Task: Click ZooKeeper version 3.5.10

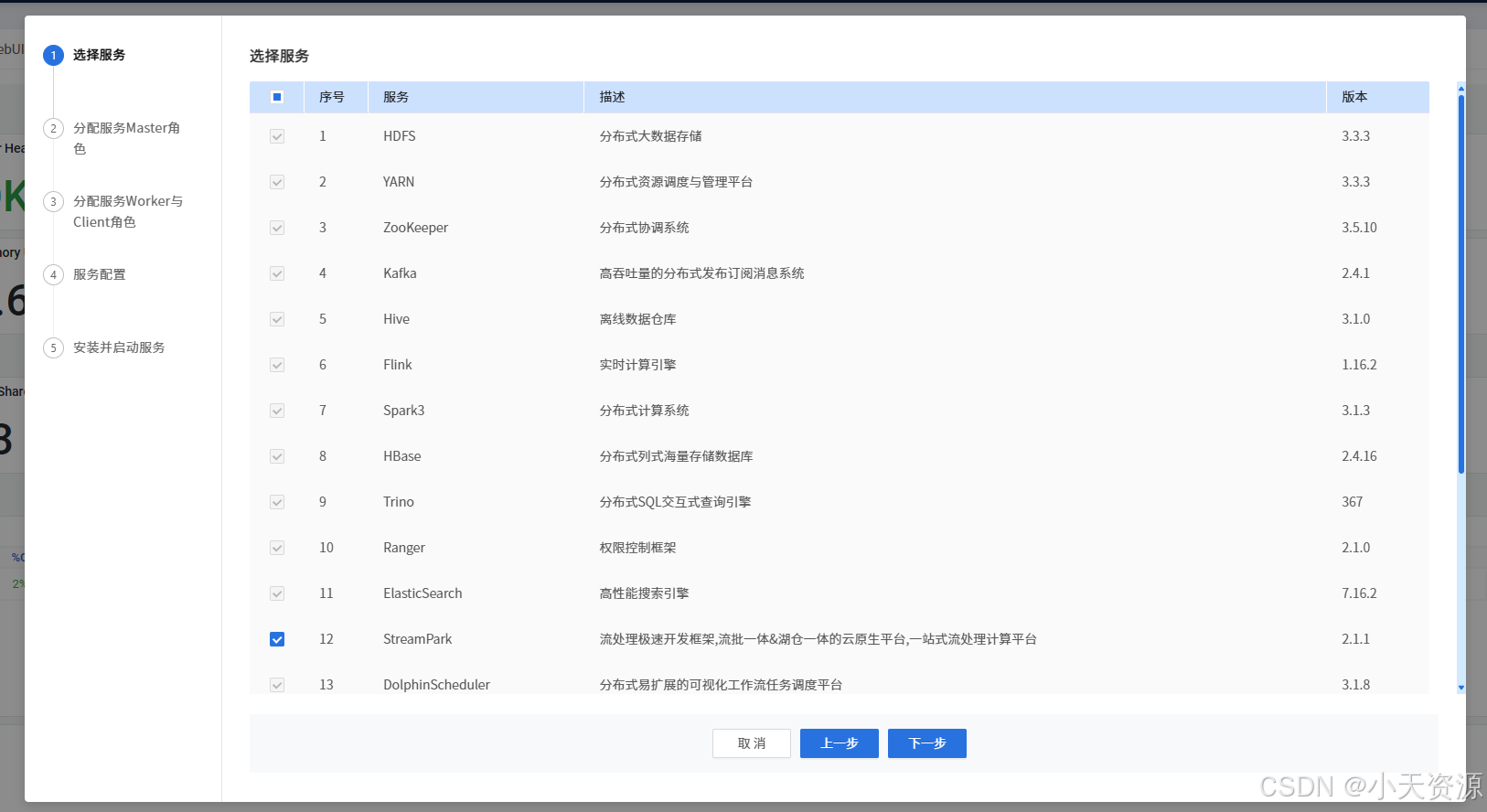Action: coord(1359,228)
